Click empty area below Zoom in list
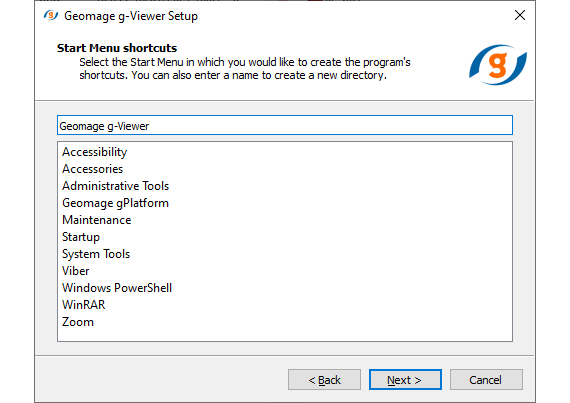570x403 pixels. [285, 335]
